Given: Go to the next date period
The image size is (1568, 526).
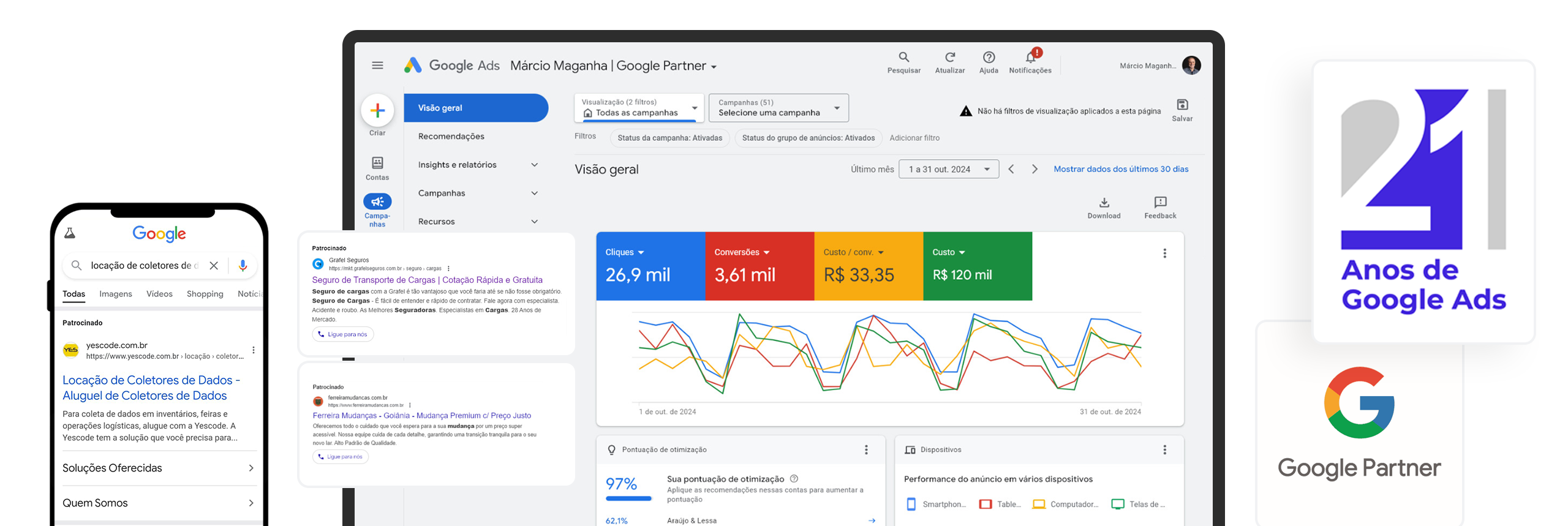Looking at the screenshot, I should pyautogui.click(x=1035, y=169).
